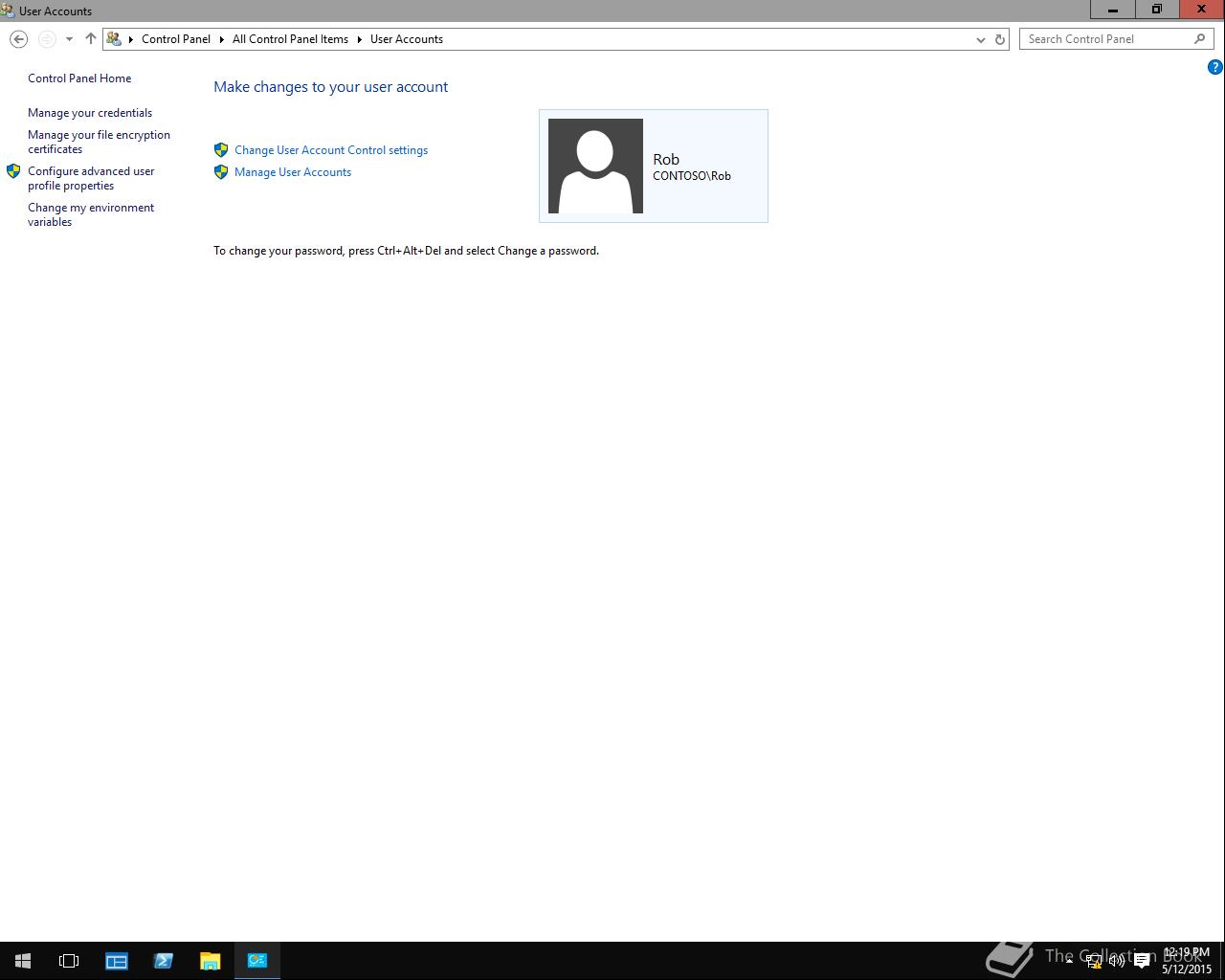Refresh the User Accounts page
Image resolution: width=1225 pixels, height=980 pixels.
[x=1000, y=39]
